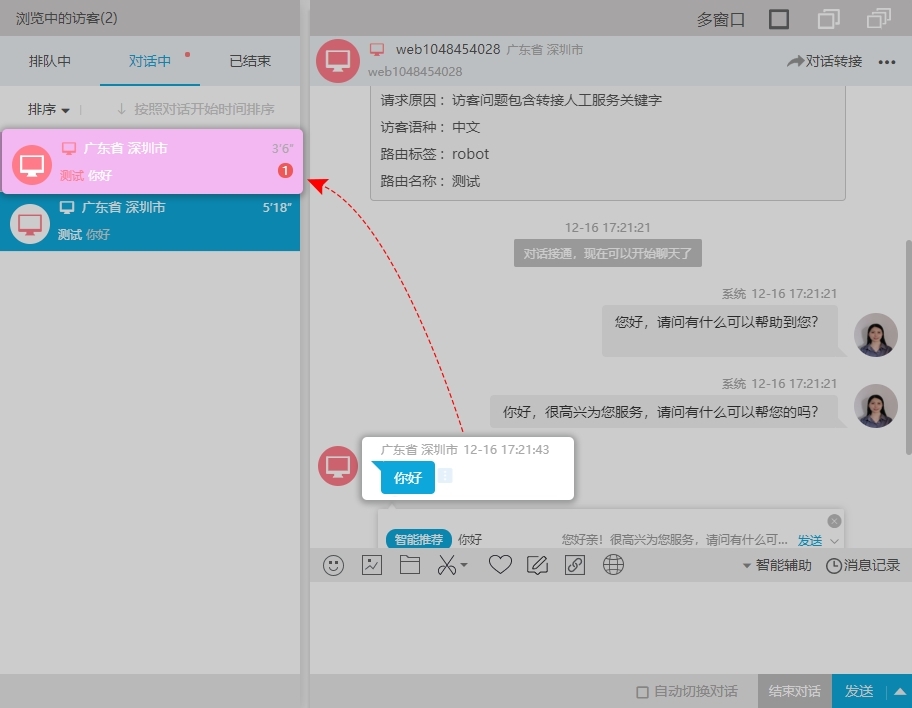
Task: Expand the 发送 button arrow
Action: [x=899, y=691]
